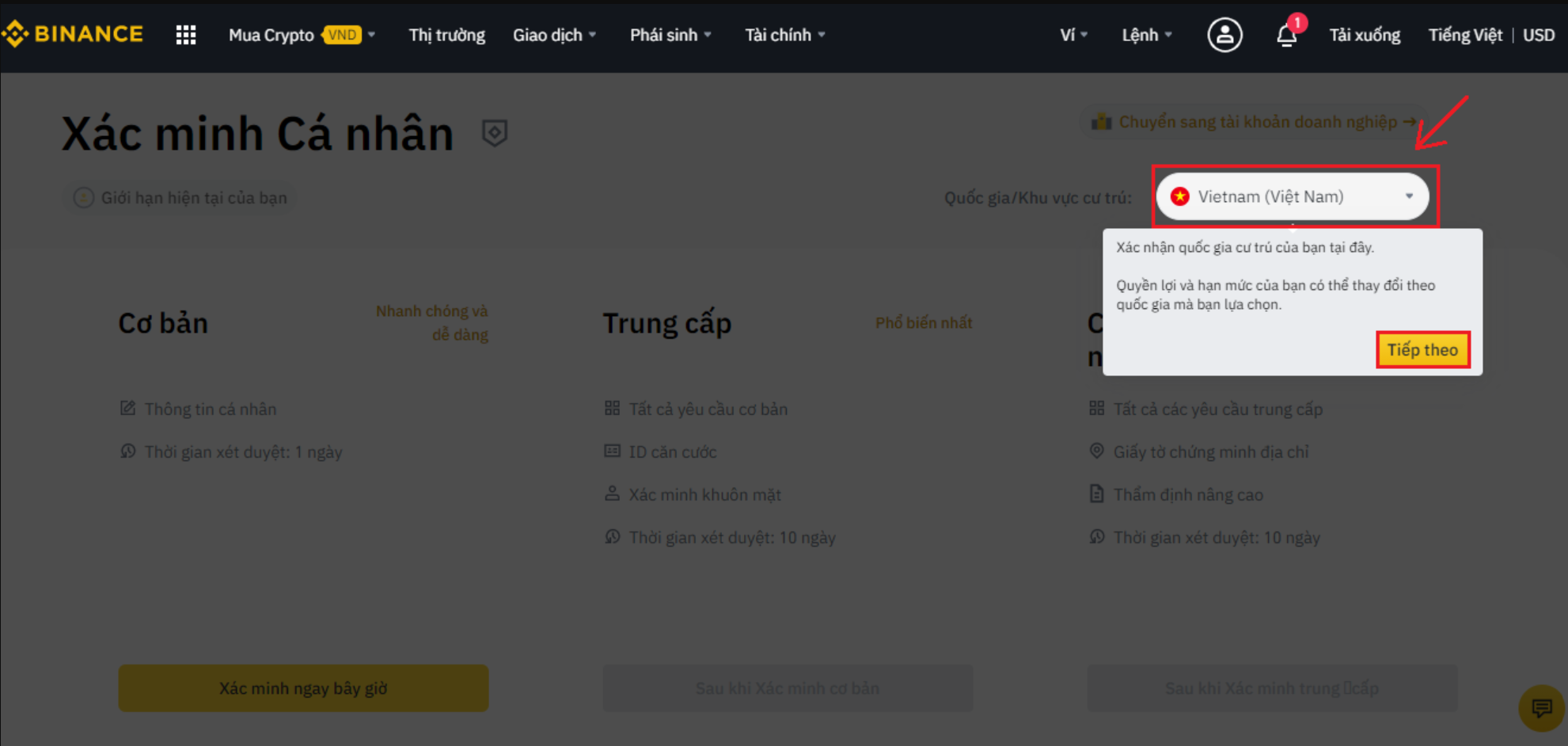Open the apps grid menu icon
Screen dimensions: 1568x746
[186, 35]
